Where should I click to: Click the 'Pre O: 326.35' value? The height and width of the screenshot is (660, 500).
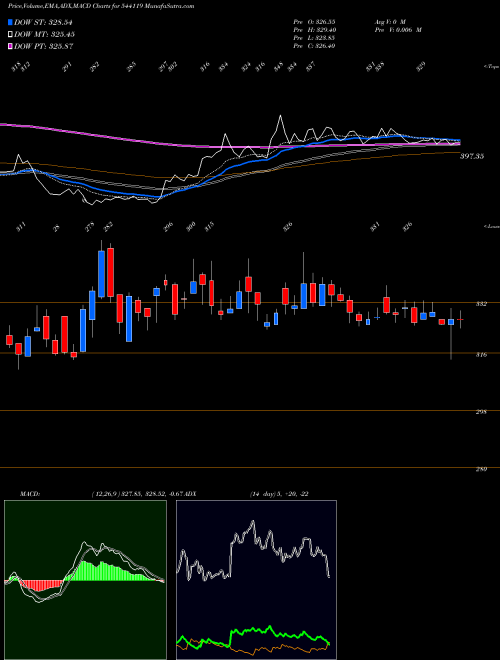tap(314, 21)
